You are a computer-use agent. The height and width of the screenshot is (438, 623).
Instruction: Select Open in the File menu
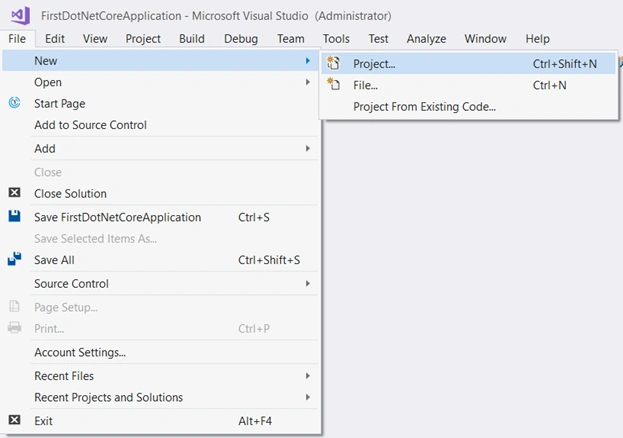click(x=160, y=82)
